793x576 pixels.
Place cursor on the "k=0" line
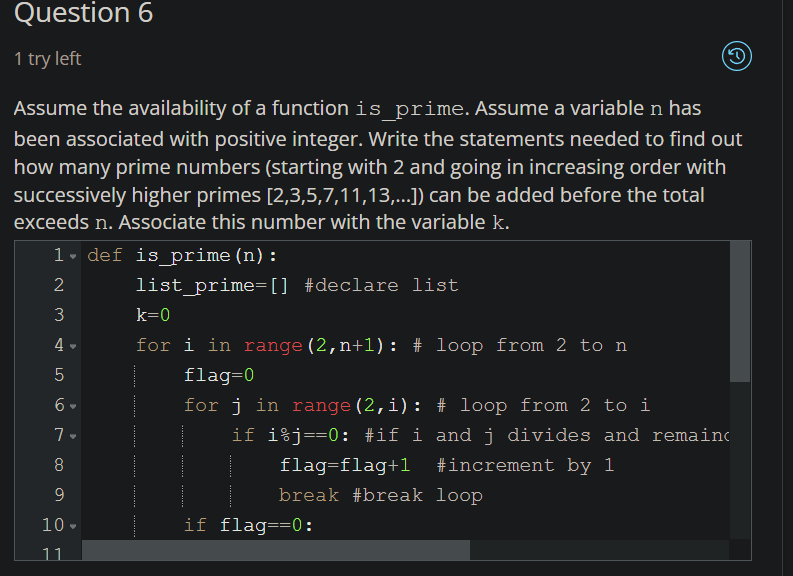pos(153,316)
